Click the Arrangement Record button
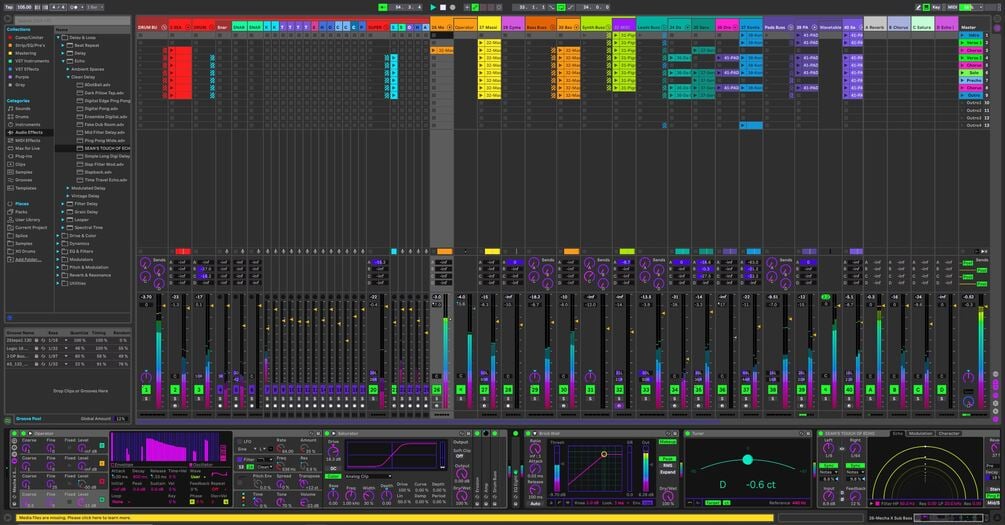 [452, 7]
